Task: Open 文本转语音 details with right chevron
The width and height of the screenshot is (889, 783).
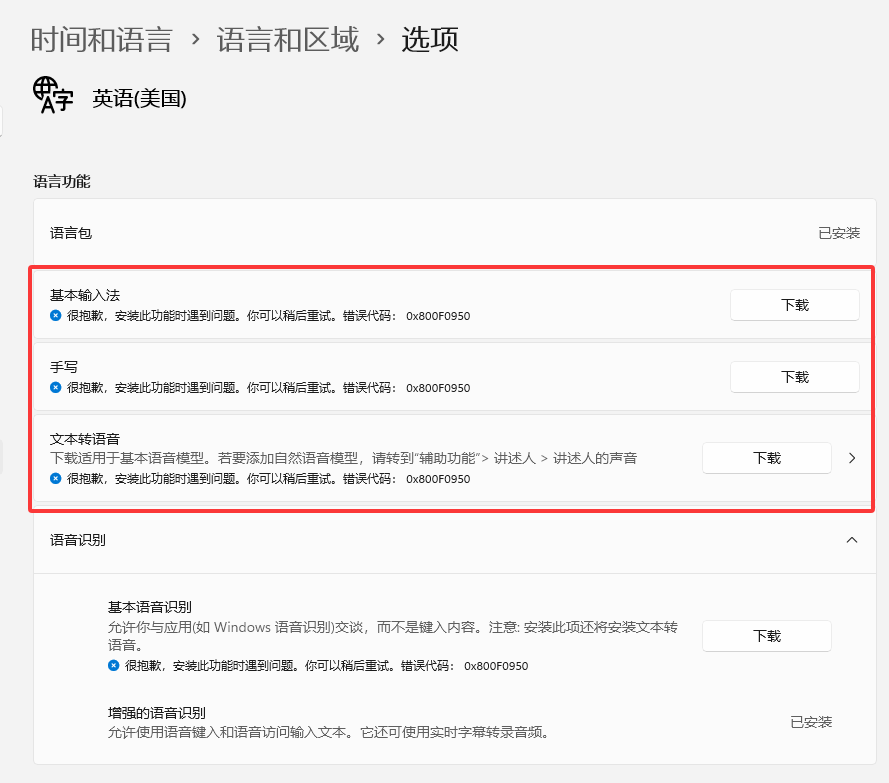Action: (852, 458)
